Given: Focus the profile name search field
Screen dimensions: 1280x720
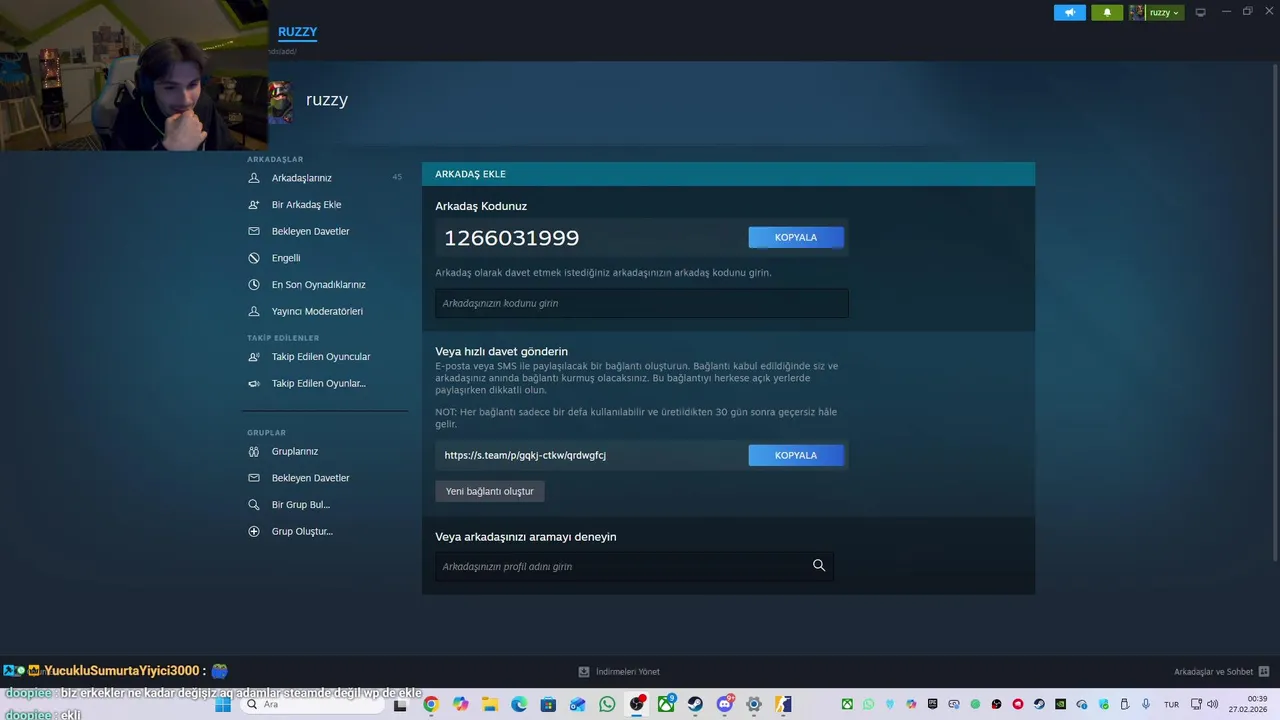Looking at the screenshot, I should pyautogui.click(x=634, y=566).
